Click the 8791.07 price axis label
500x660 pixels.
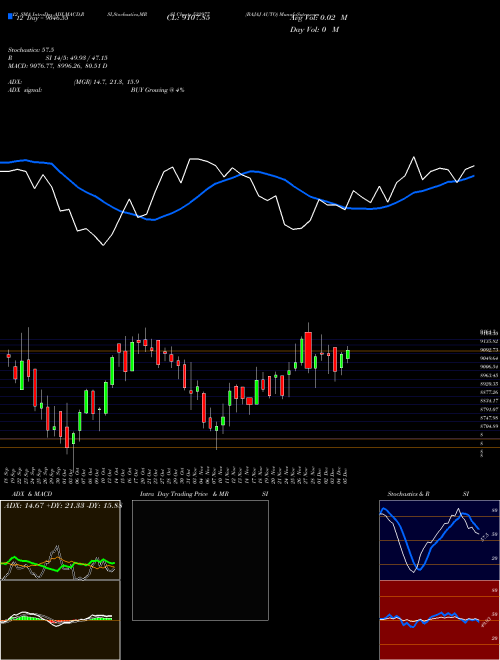[489, 409]
